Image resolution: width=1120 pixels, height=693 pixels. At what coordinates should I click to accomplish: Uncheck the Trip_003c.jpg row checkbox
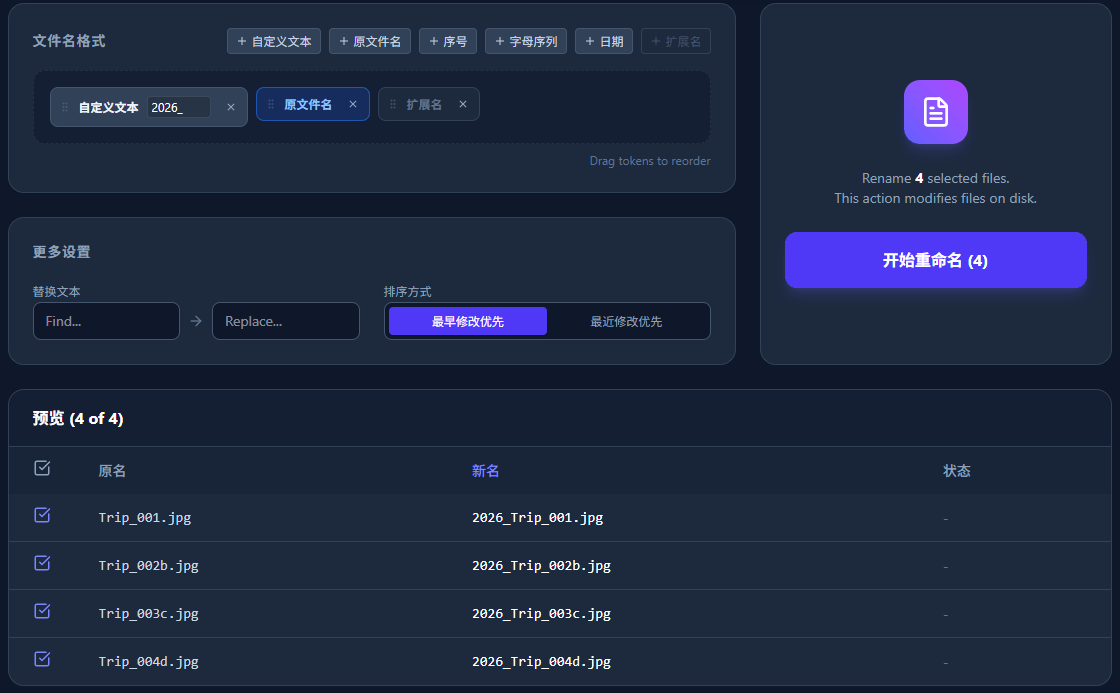[42, 611]
